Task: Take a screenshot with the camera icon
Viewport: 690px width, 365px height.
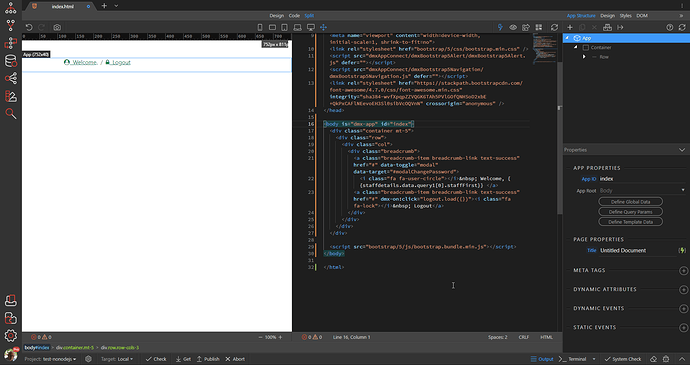Action: 57,27
